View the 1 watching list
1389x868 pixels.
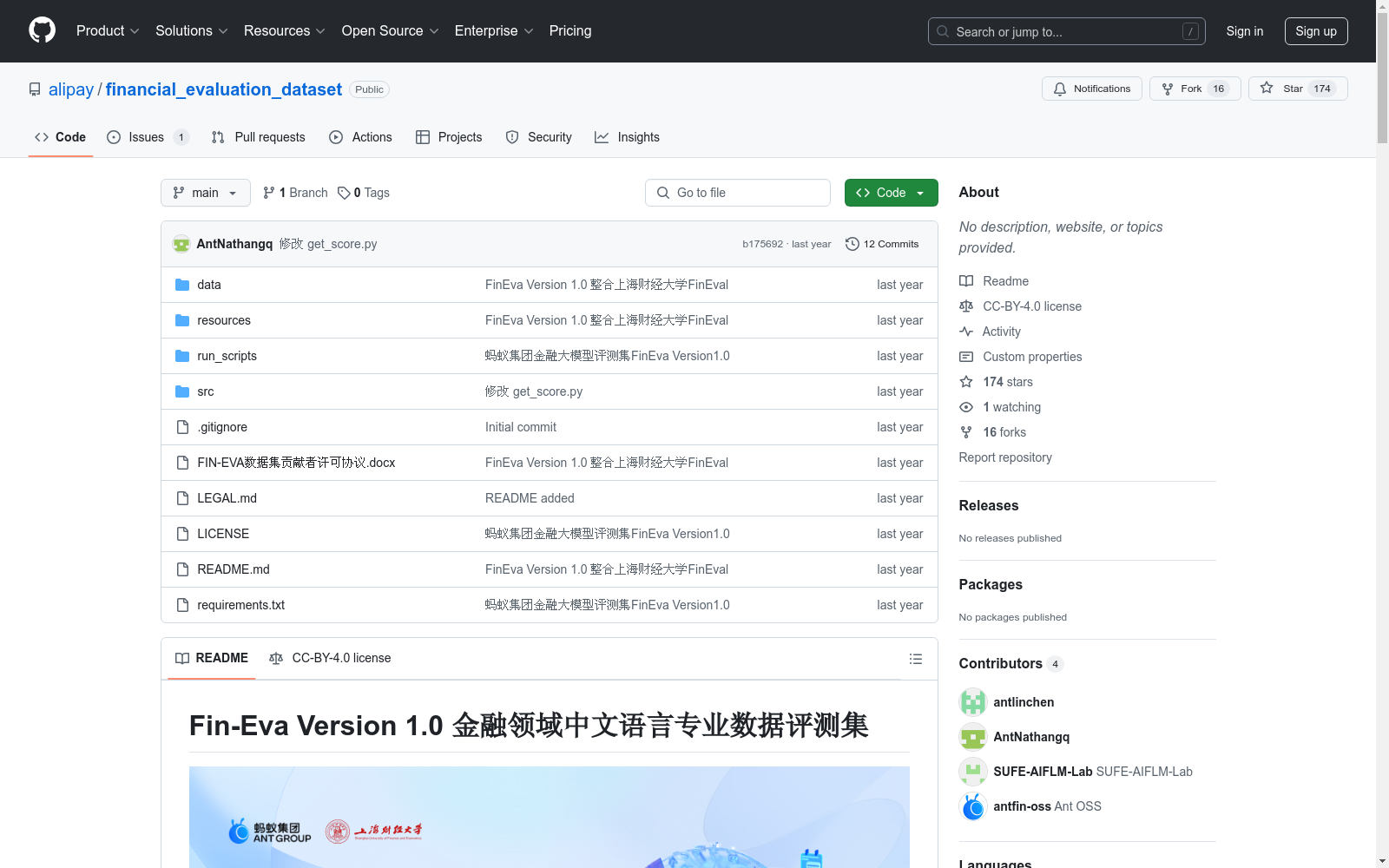point(1000,407)
